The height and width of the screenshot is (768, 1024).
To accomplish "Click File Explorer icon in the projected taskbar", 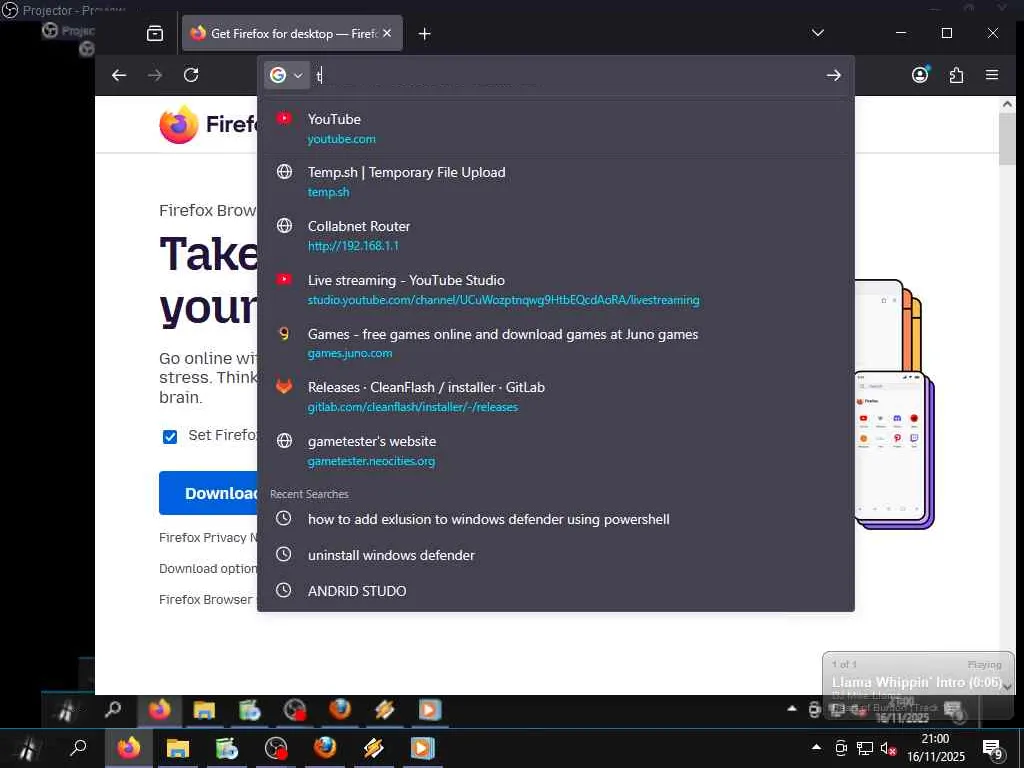I will [x=204, y=710].
